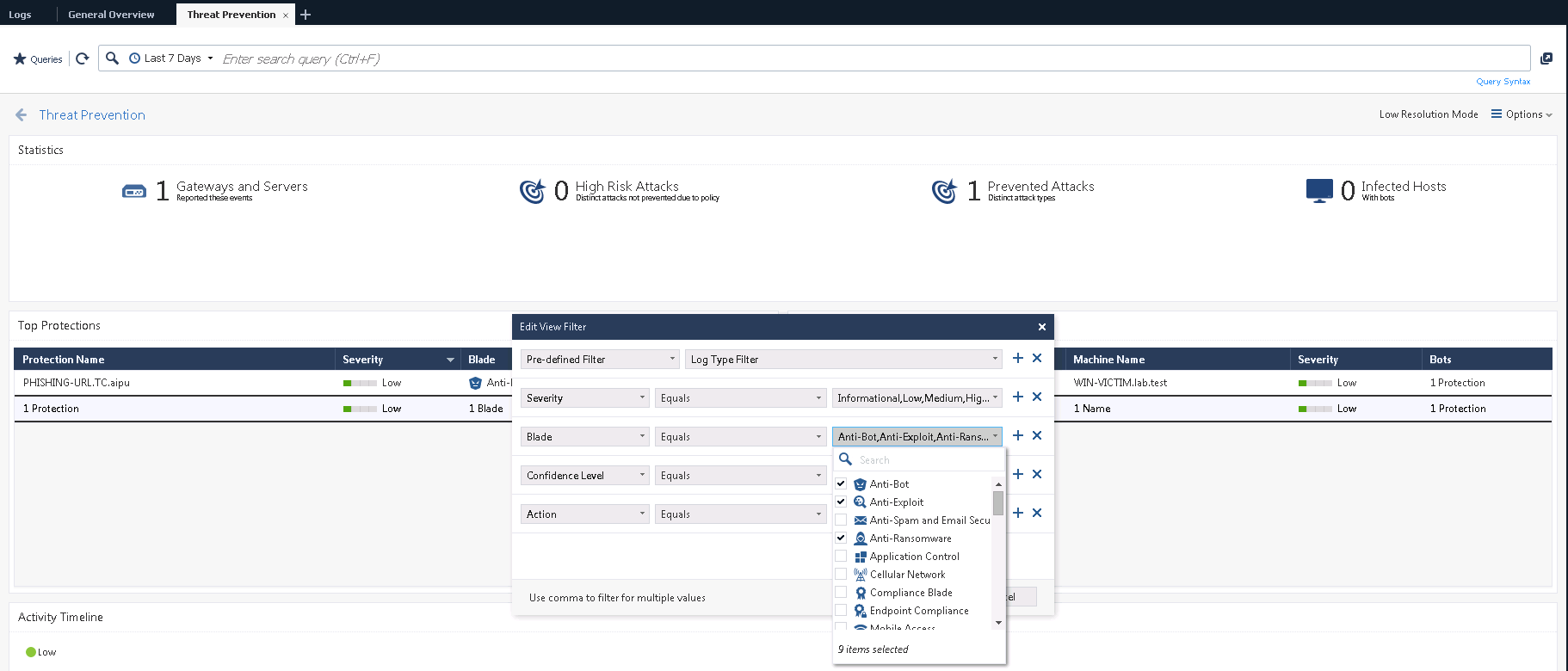Image resolution: width=1568 pixels, height=671 pixels.
Task: Check the Application Control checkbox
Action: [841, 556]
